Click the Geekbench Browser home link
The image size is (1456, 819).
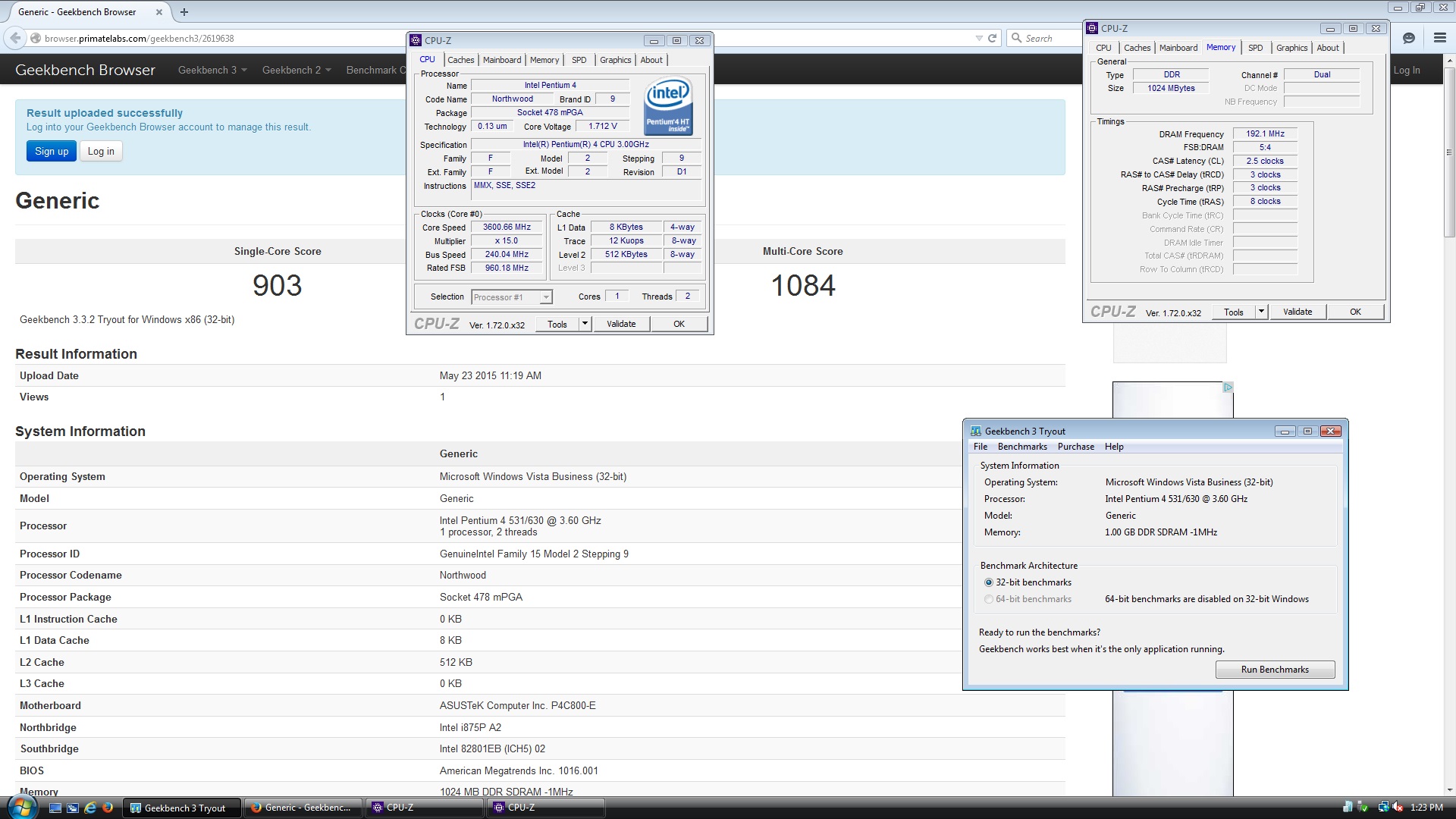(x=85, y=70)
